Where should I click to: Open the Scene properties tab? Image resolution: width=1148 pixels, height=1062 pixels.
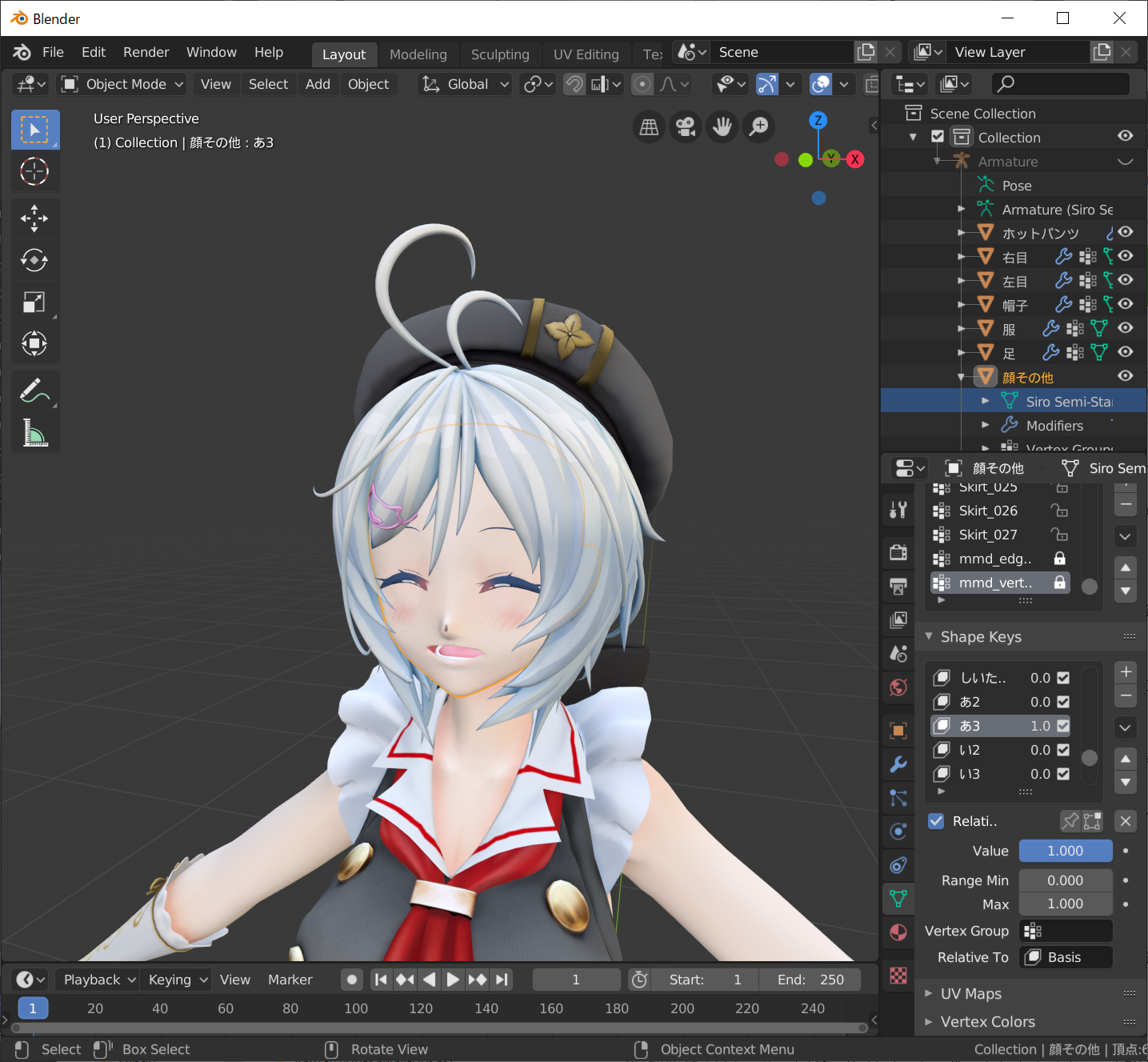(x=898, y=654)
